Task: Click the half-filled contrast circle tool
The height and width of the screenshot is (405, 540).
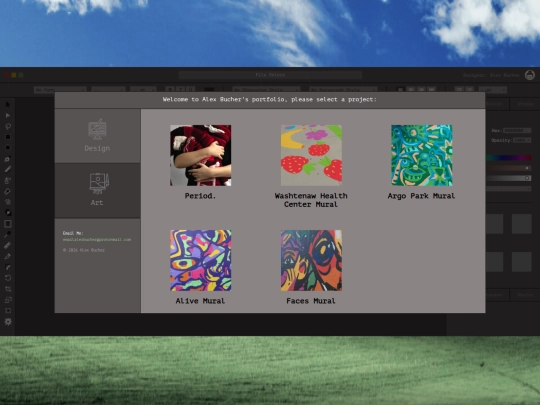Action: pos(8,213)
